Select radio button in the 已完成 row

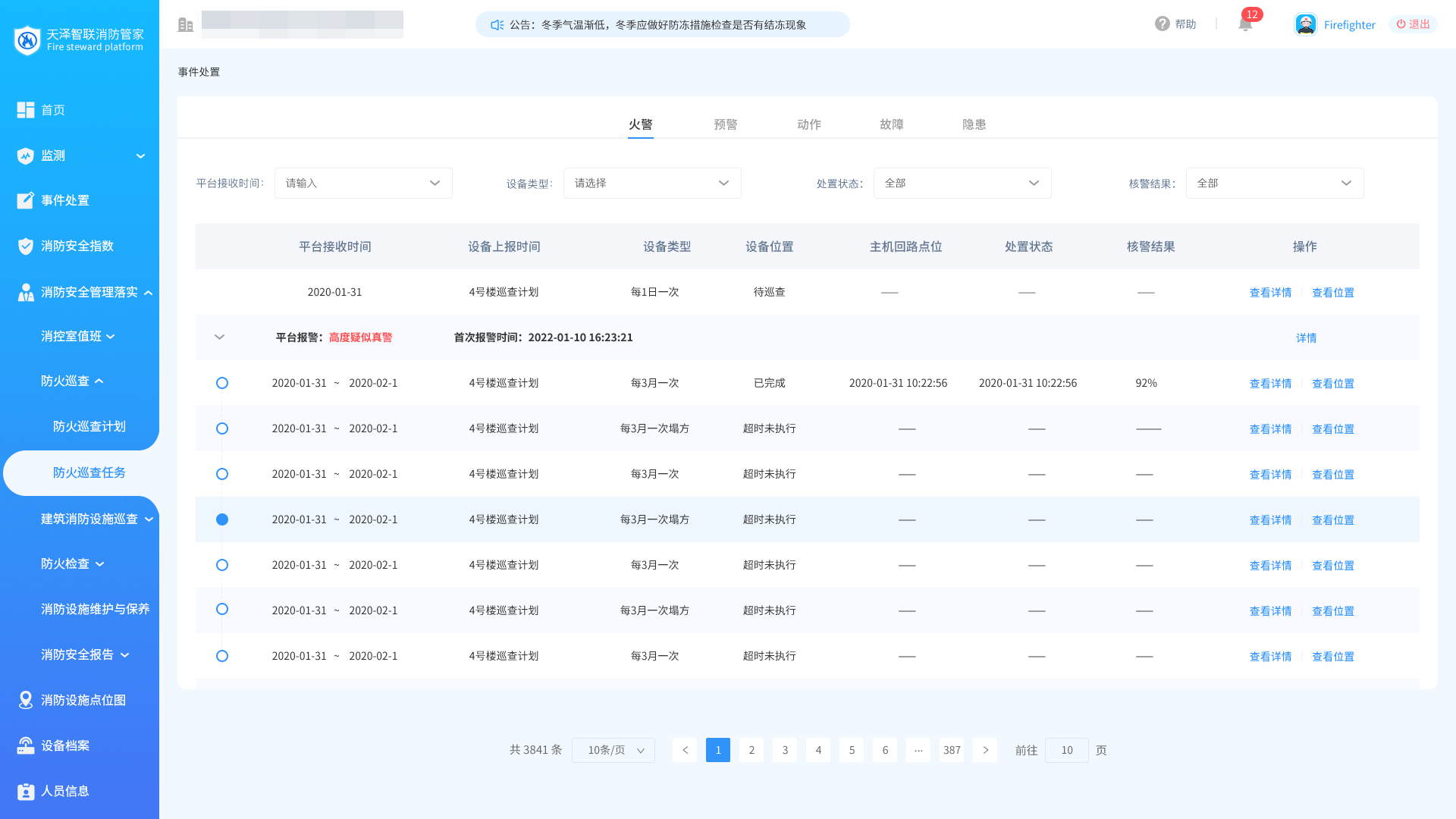coord(222,383)
